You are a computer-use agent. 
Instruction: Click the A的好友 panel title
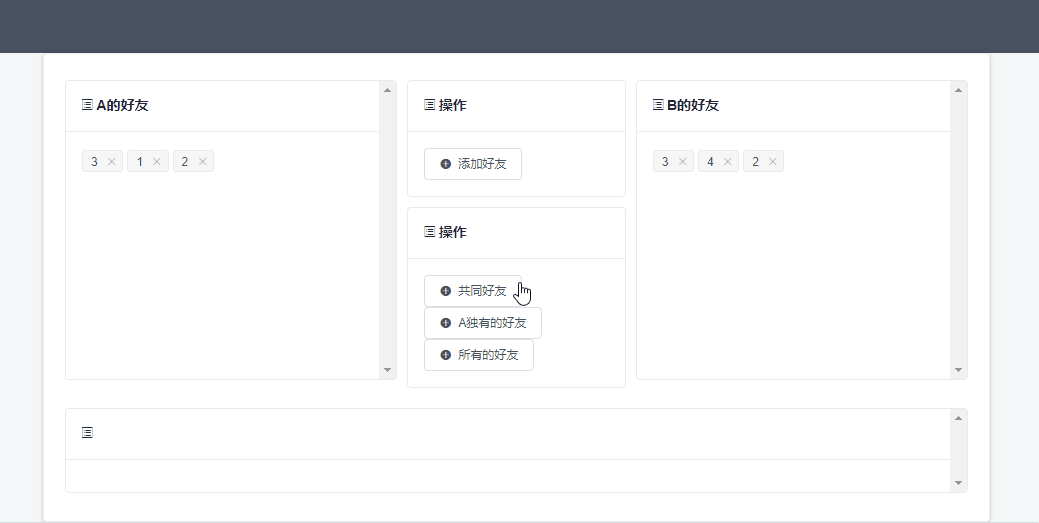tap(123, 105)
